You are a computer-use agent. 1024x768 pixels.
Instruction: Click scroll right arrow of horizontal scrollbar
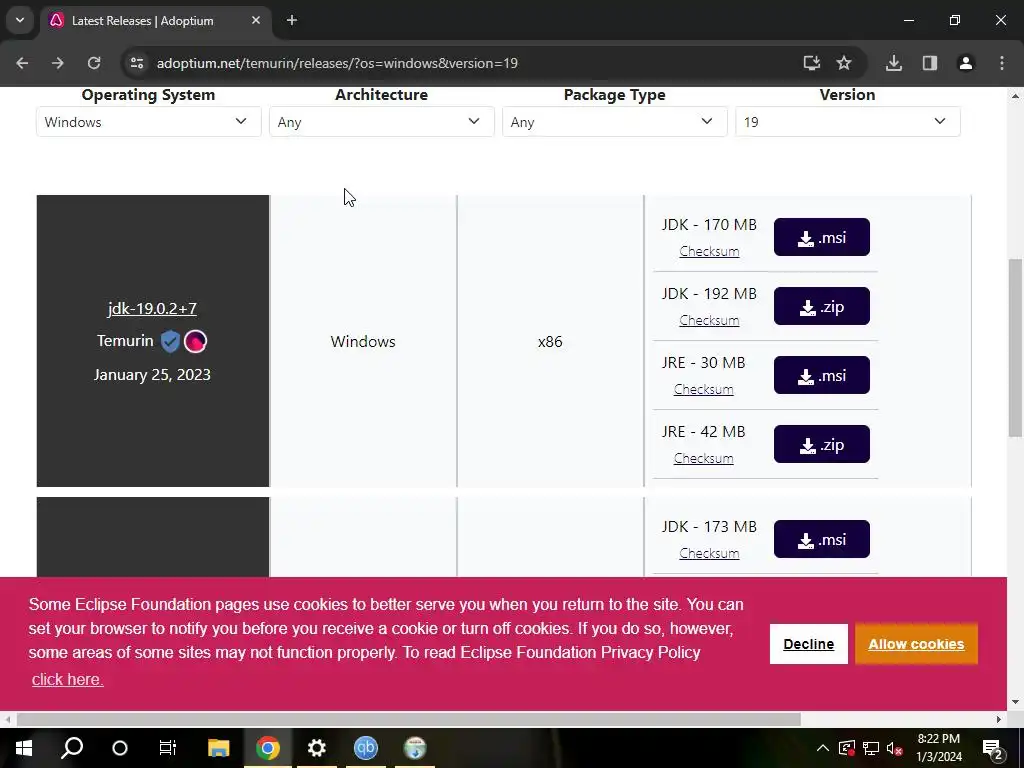(x=999, y=719)
